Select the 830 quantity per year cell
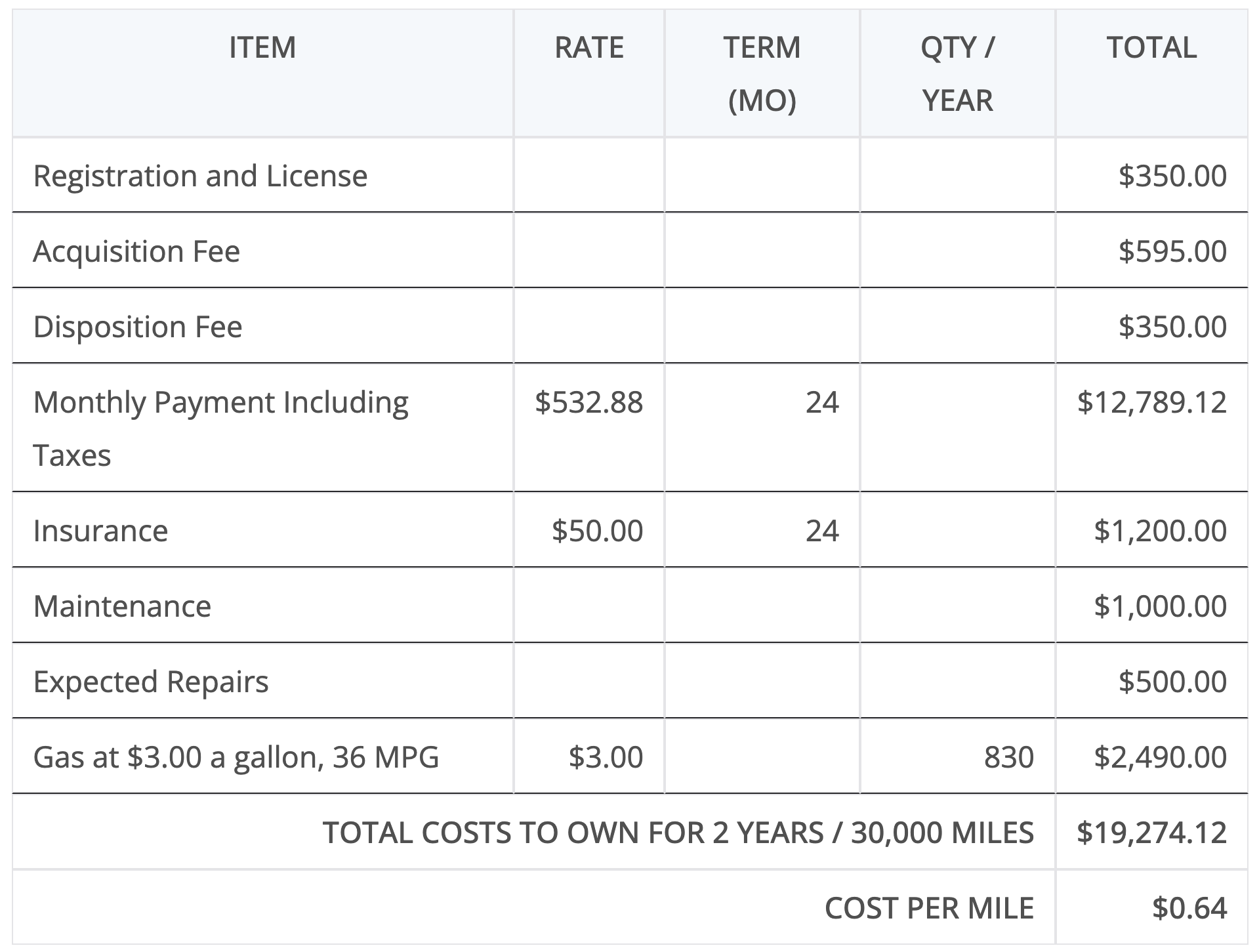The height and width of the screenshot is (952, 1259). 1008,757
